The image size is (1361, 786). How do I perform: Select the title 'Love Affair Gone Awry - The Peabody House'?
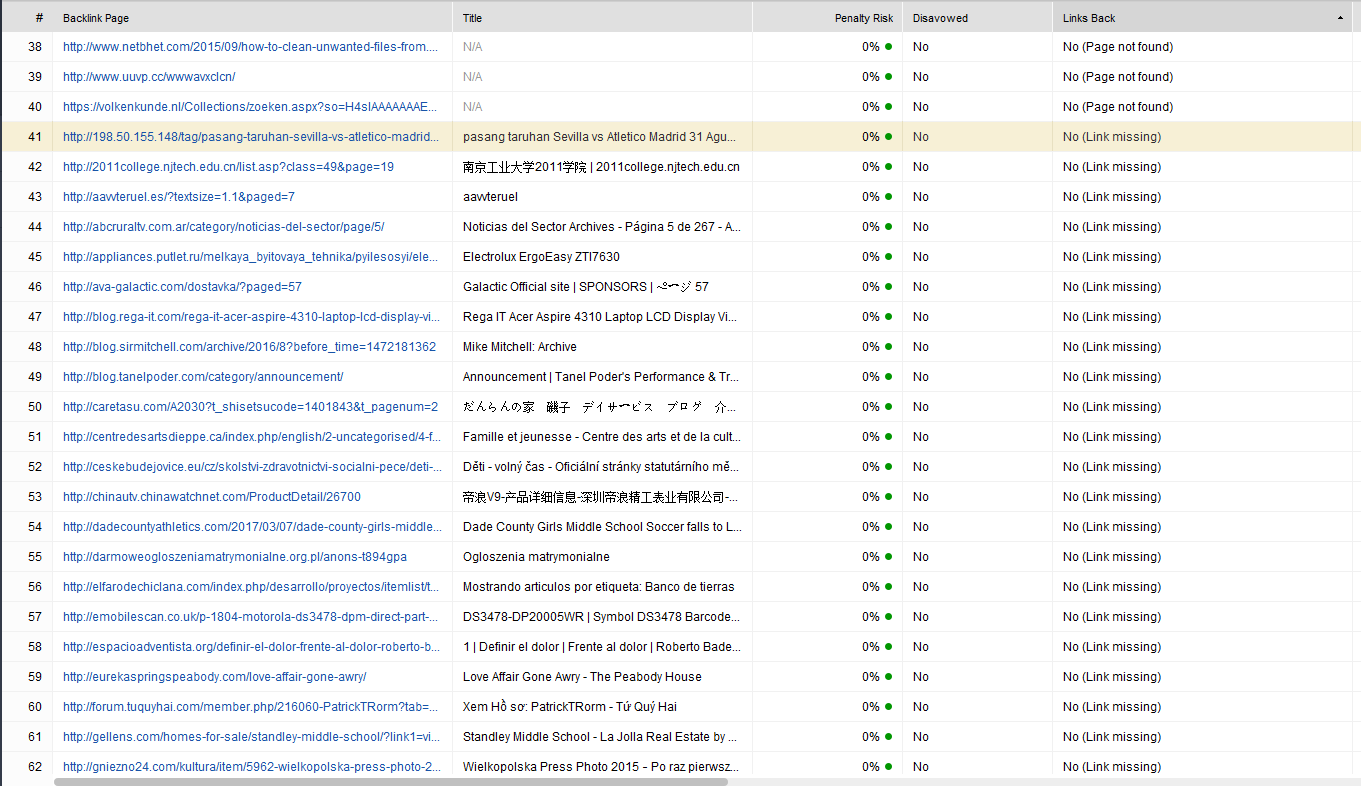[582, 677]
